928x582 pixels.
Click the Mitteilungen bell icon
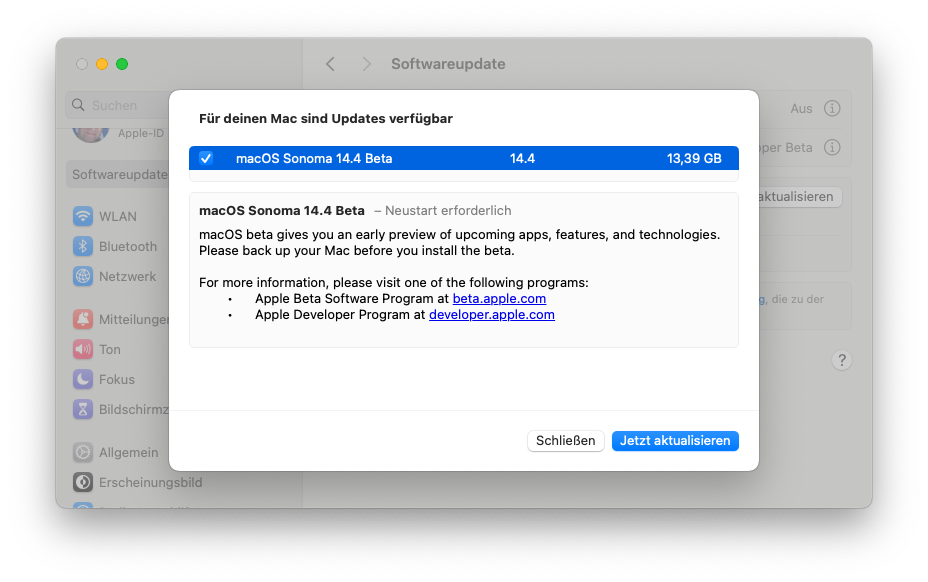pyautogui.click(x=83, y=320)
